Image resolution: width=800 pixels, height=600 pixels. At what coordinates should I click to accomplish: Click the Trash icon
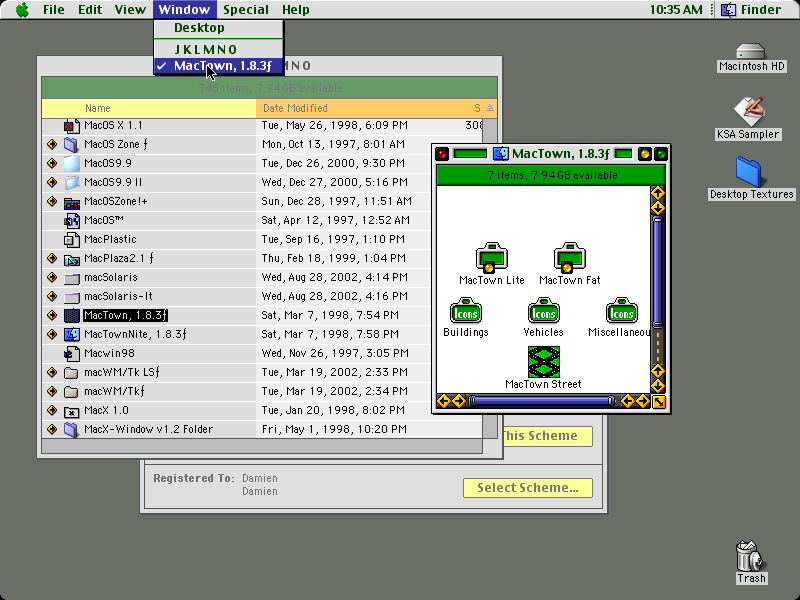(x=751, y=556)
